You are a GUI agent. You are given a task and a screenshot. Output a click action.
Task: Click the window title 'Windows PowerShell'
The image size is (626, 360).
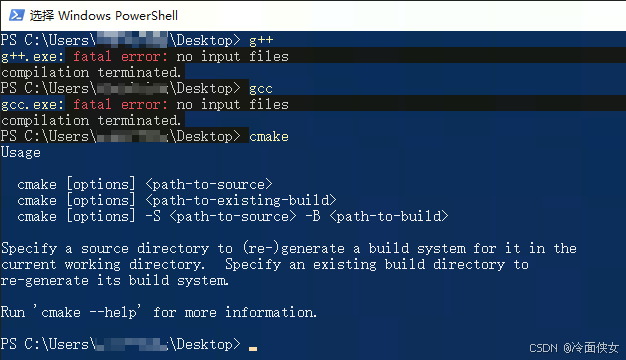118,16
